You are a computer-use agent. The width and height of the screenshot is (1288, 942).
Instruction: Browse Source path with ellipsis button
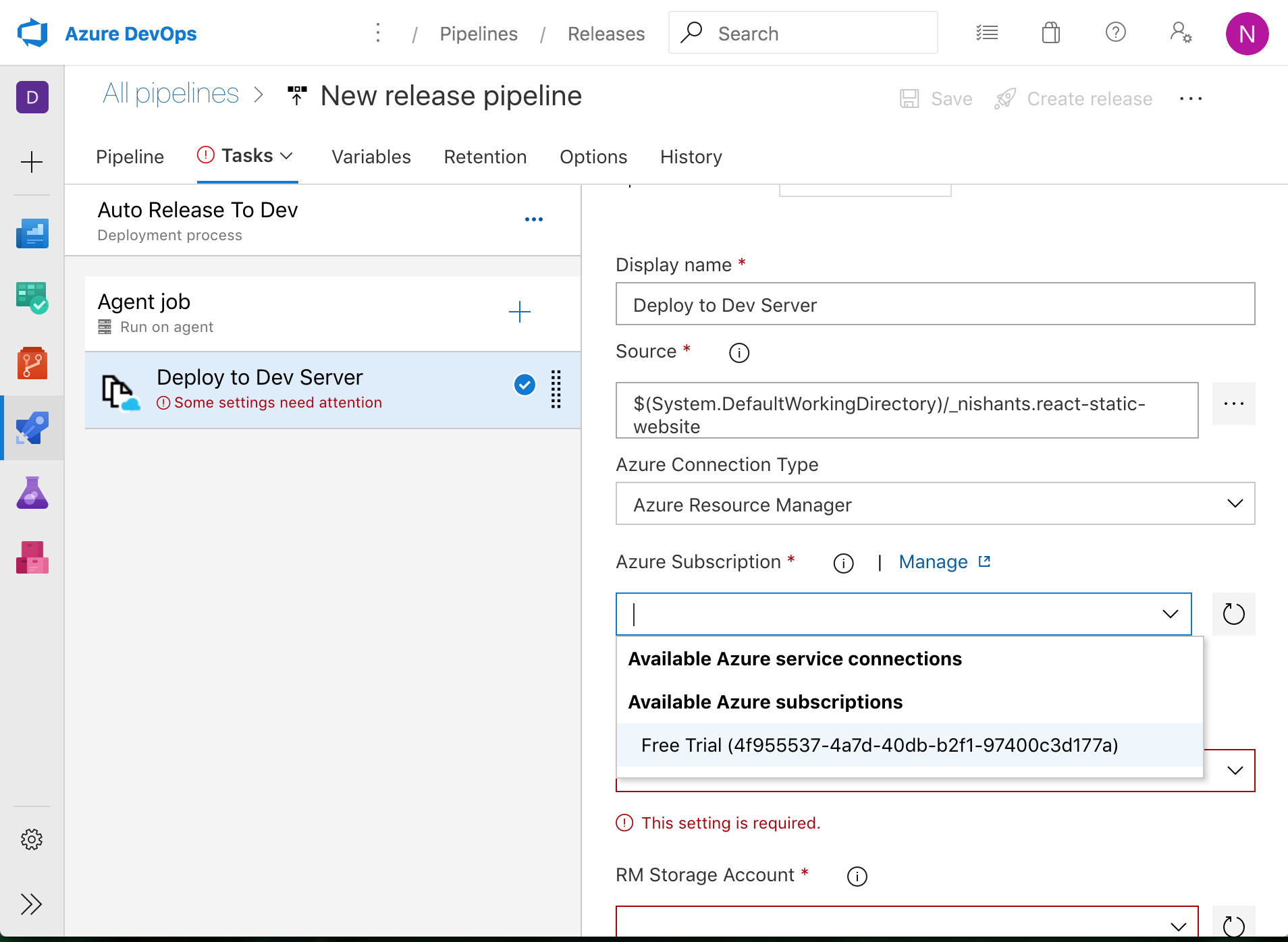point(1233,404)
